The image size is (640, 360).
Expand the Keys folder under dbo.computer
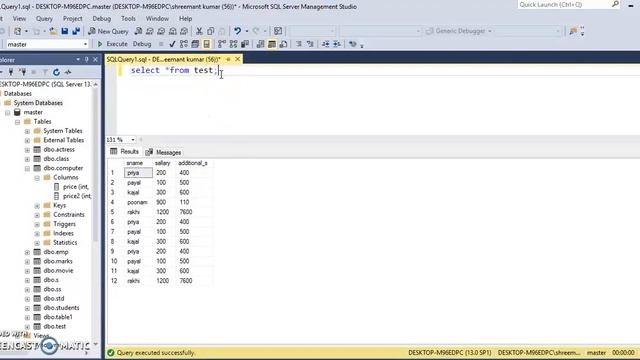click(x=37, y=206)
